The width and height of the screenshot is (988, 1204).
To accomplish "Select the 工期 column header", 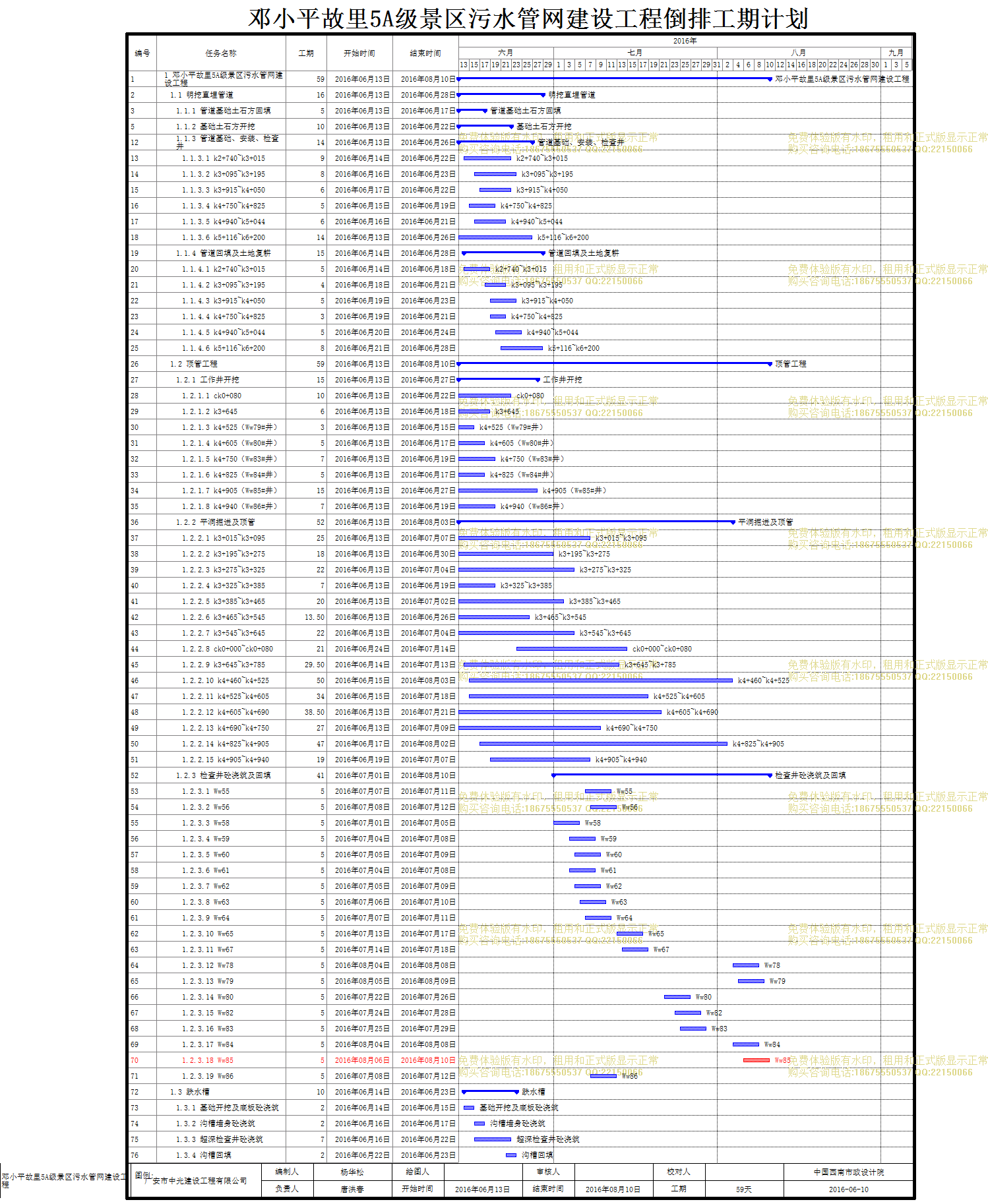I will pos(306,53).
